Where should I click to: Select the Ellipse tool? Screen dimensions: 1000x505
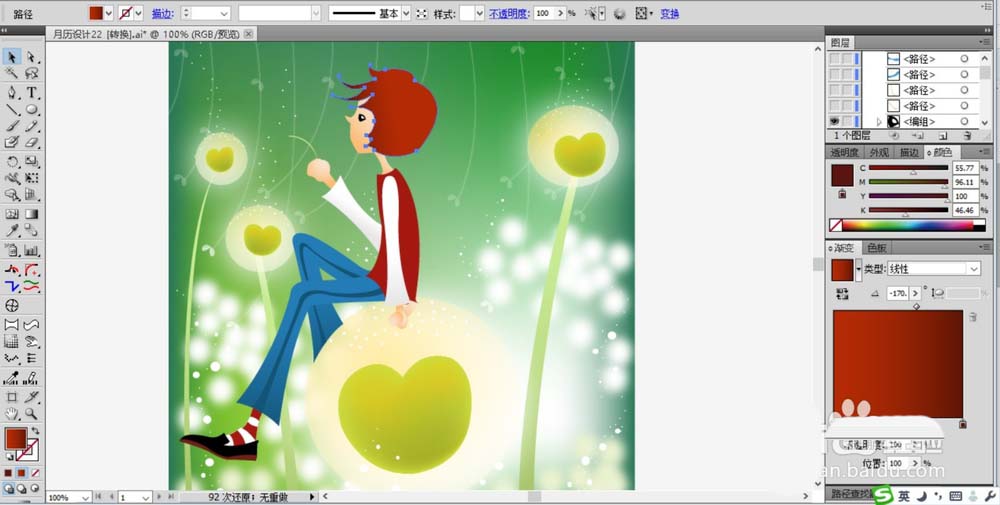31,110
